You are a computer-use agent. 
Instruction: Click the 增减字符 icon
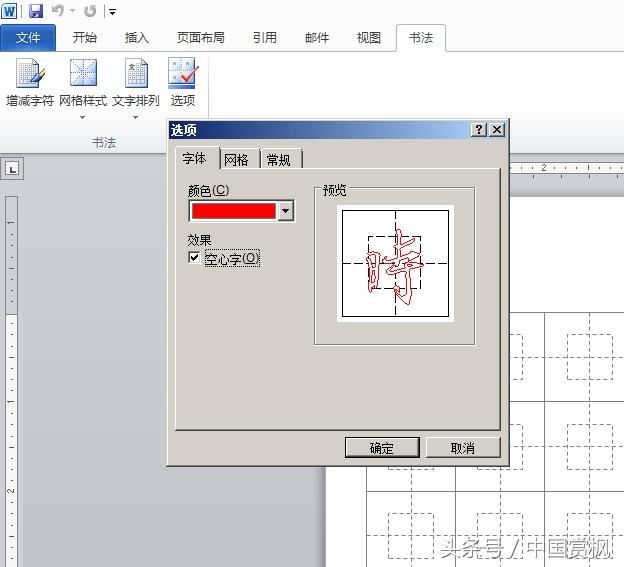30,73
